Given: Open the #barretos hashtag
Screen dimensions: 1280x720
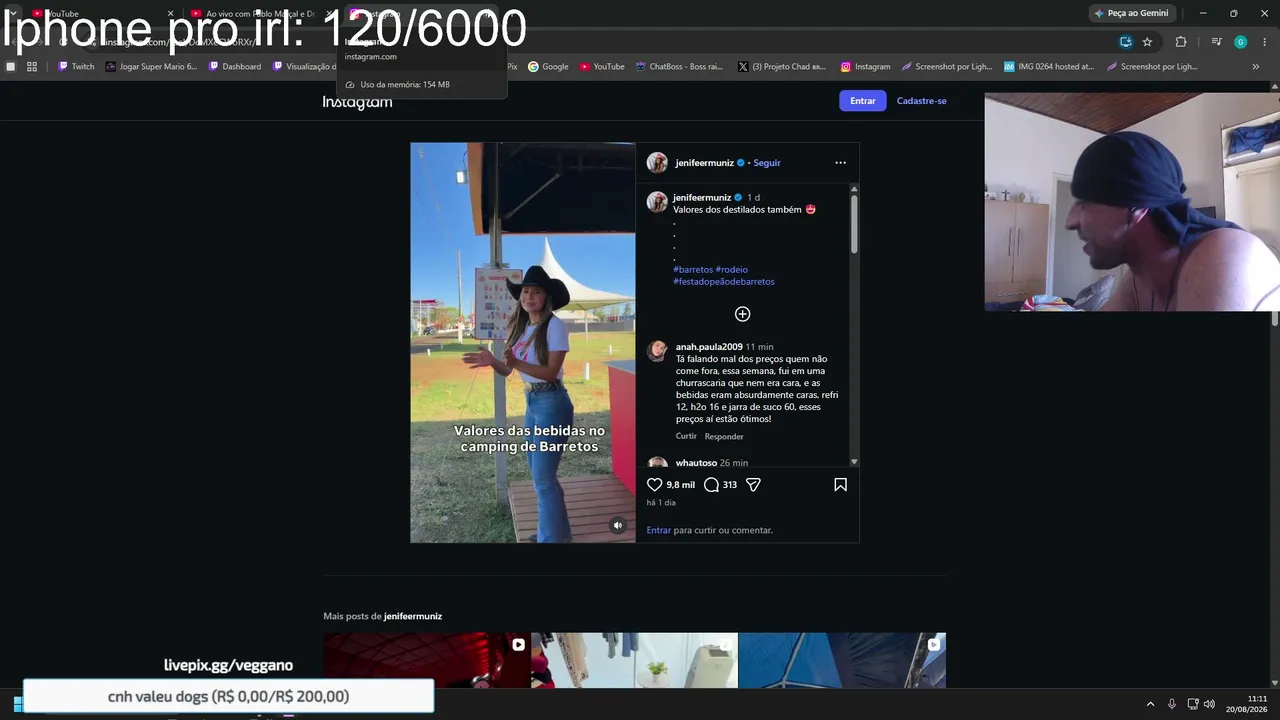Looking at the screenshot, I should [693, 270].
